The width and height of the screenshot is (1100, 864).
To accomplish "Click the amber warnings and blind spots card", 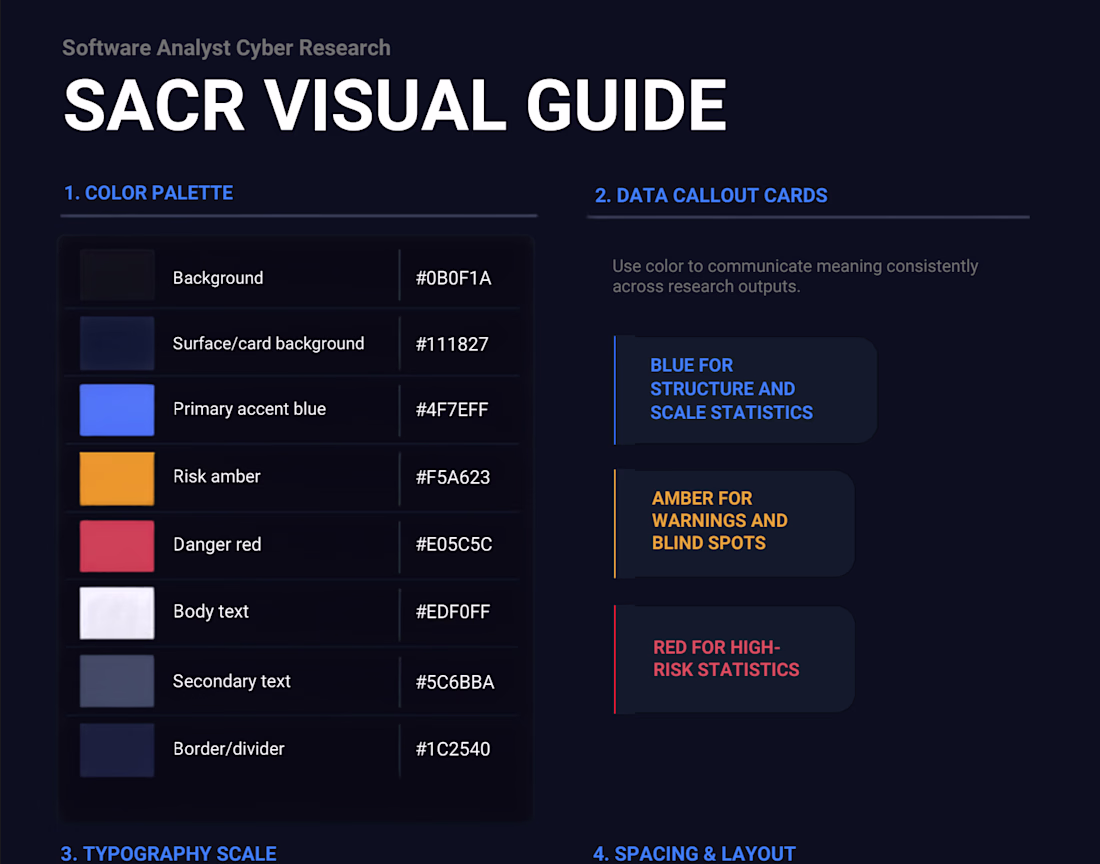I will [734, 523].
